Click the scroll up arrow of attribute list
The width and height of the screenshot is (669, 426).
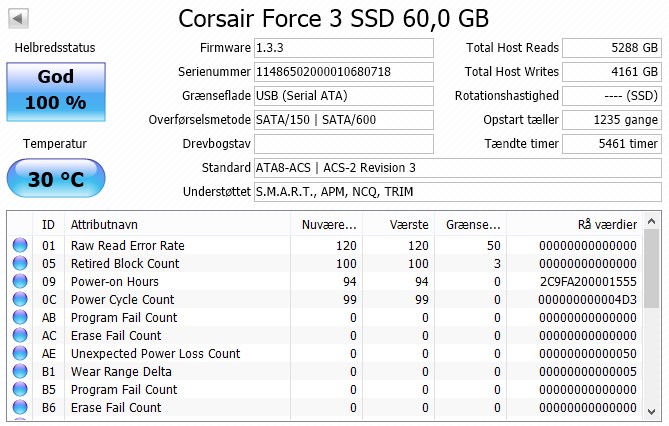pos(651,221)
